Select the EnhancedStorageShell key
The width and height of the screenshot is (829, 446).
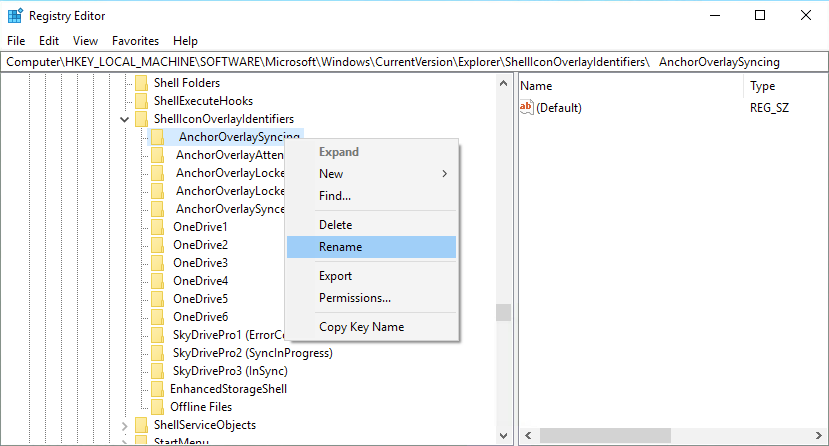228,388
